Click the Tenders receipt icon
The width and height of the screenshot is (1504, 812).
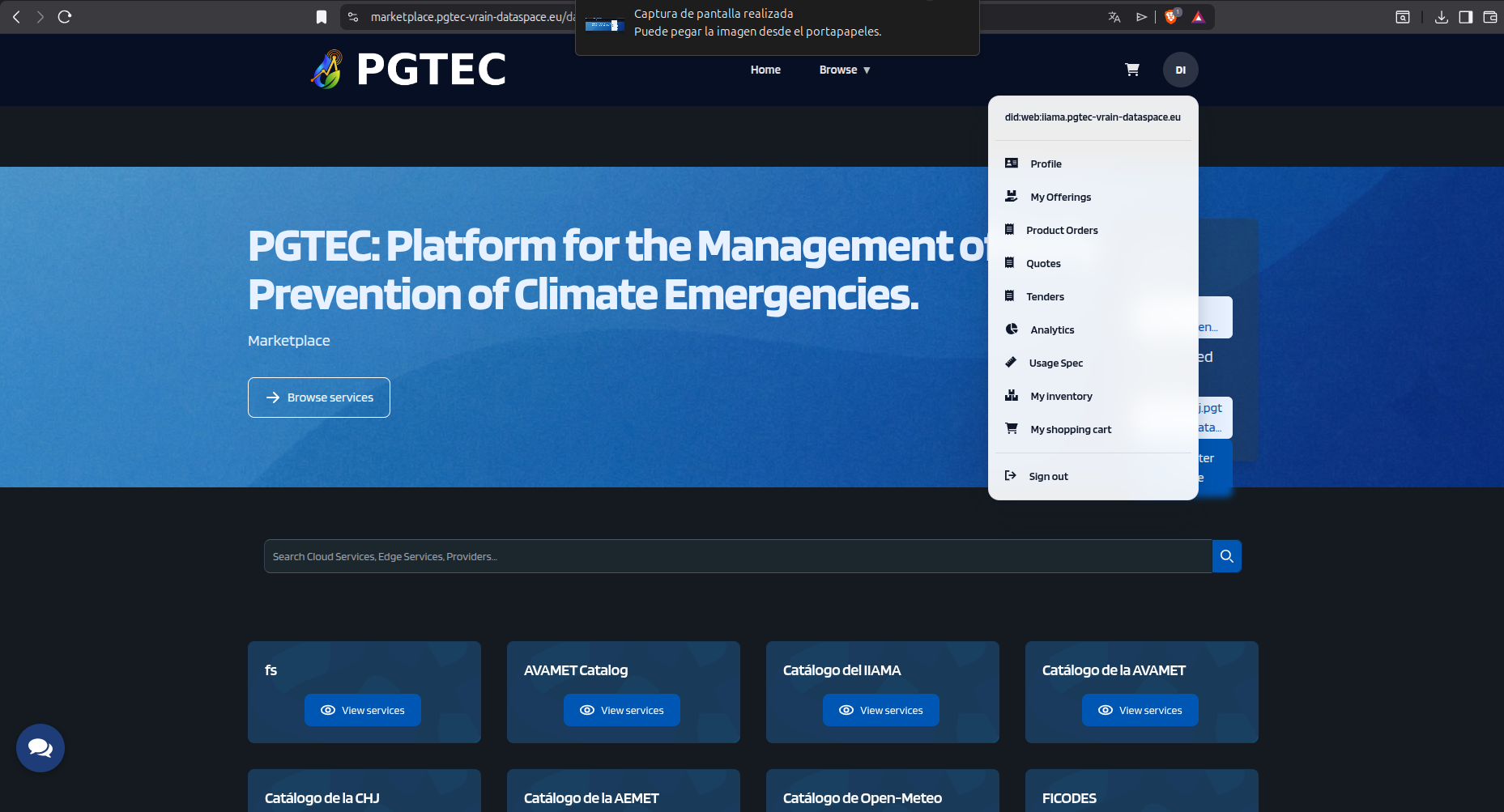[1009, 295]
